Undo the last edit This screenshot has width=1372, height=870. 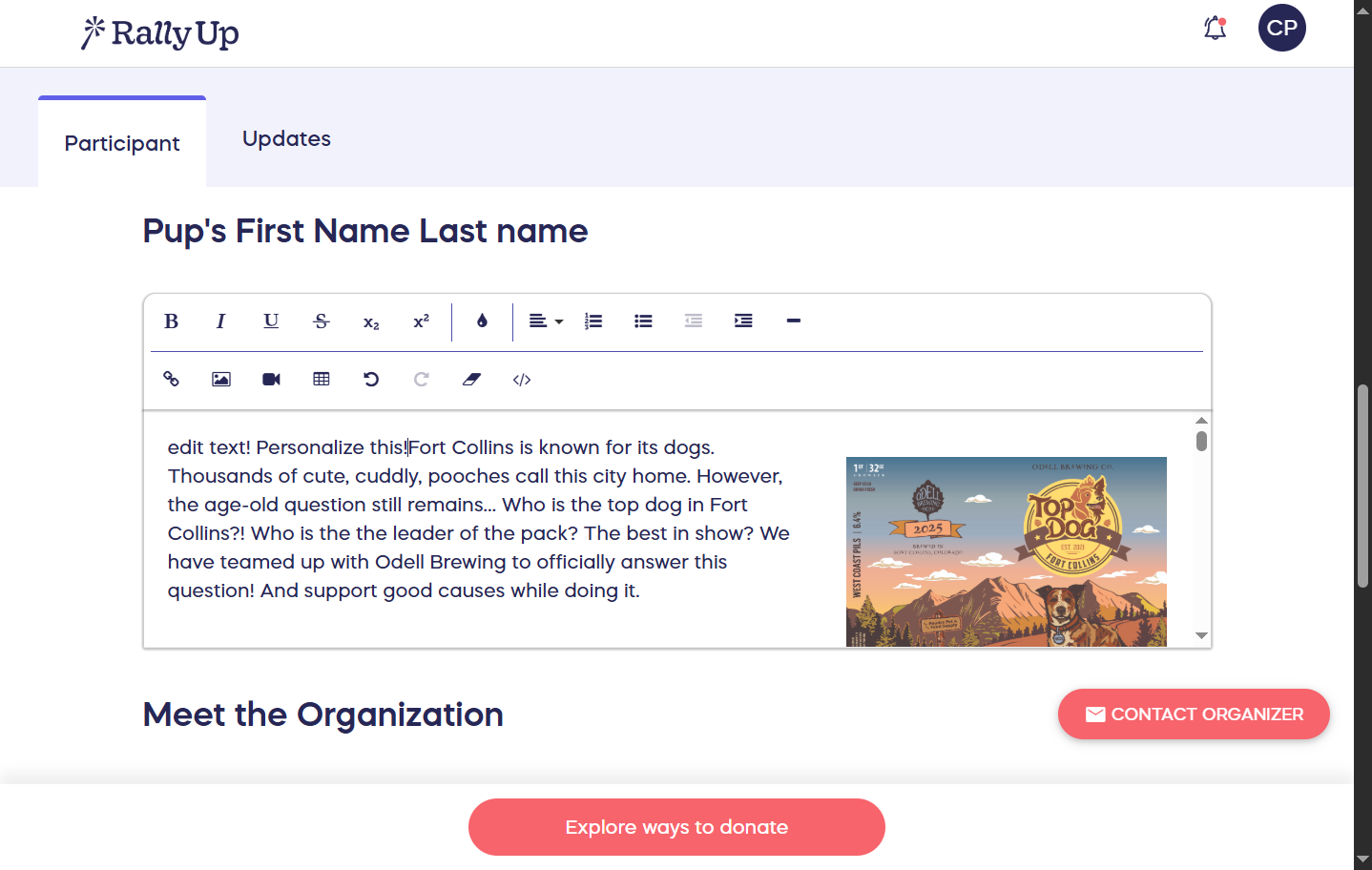pyautogui.click(x=371, y=380)
